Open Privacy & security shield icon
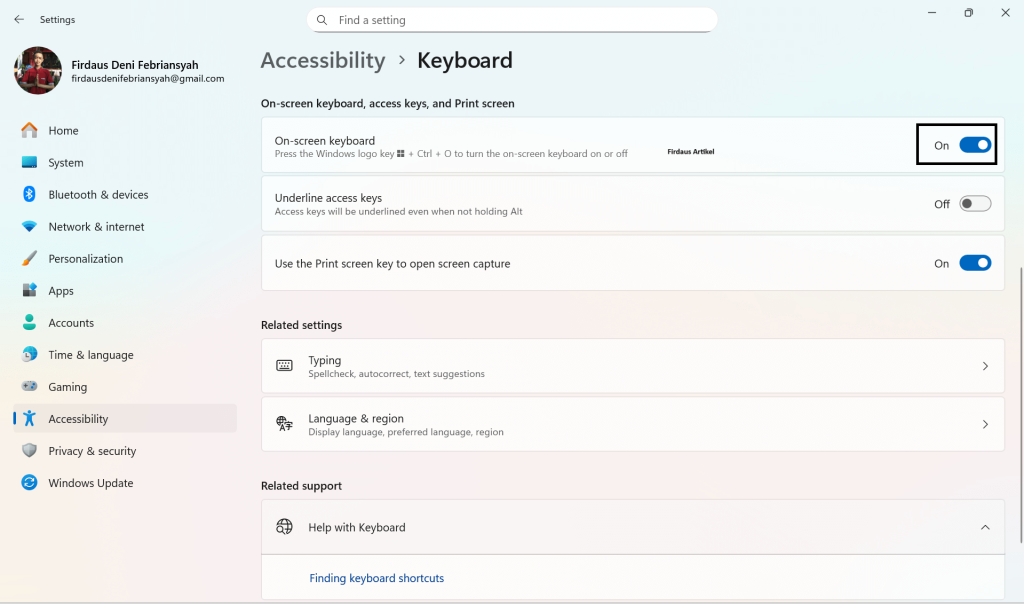 coord(29,451)
